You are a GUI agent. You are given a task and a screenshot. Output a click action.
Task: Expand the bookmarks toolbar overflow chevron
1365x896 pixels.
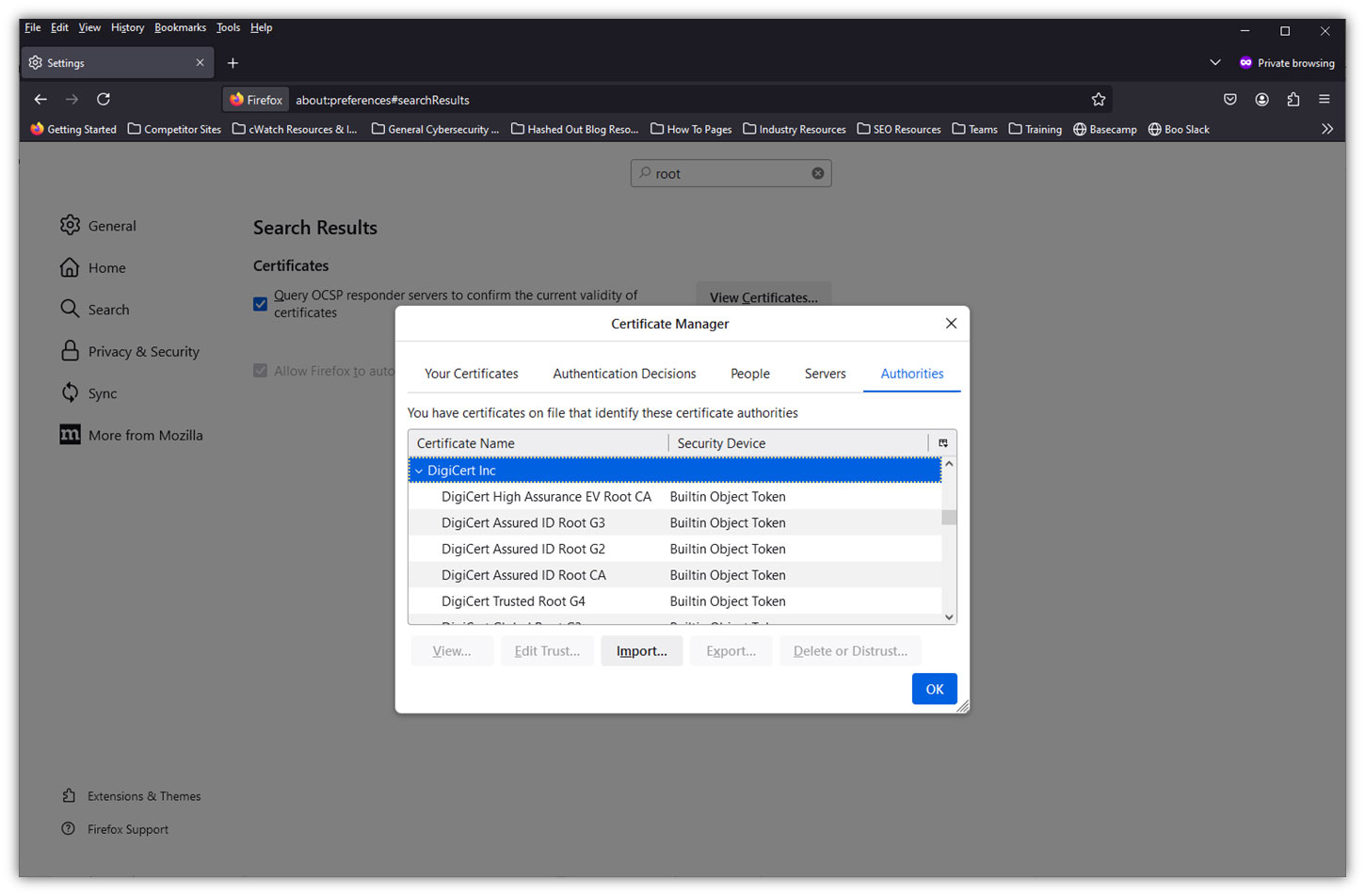(1327, 129)
